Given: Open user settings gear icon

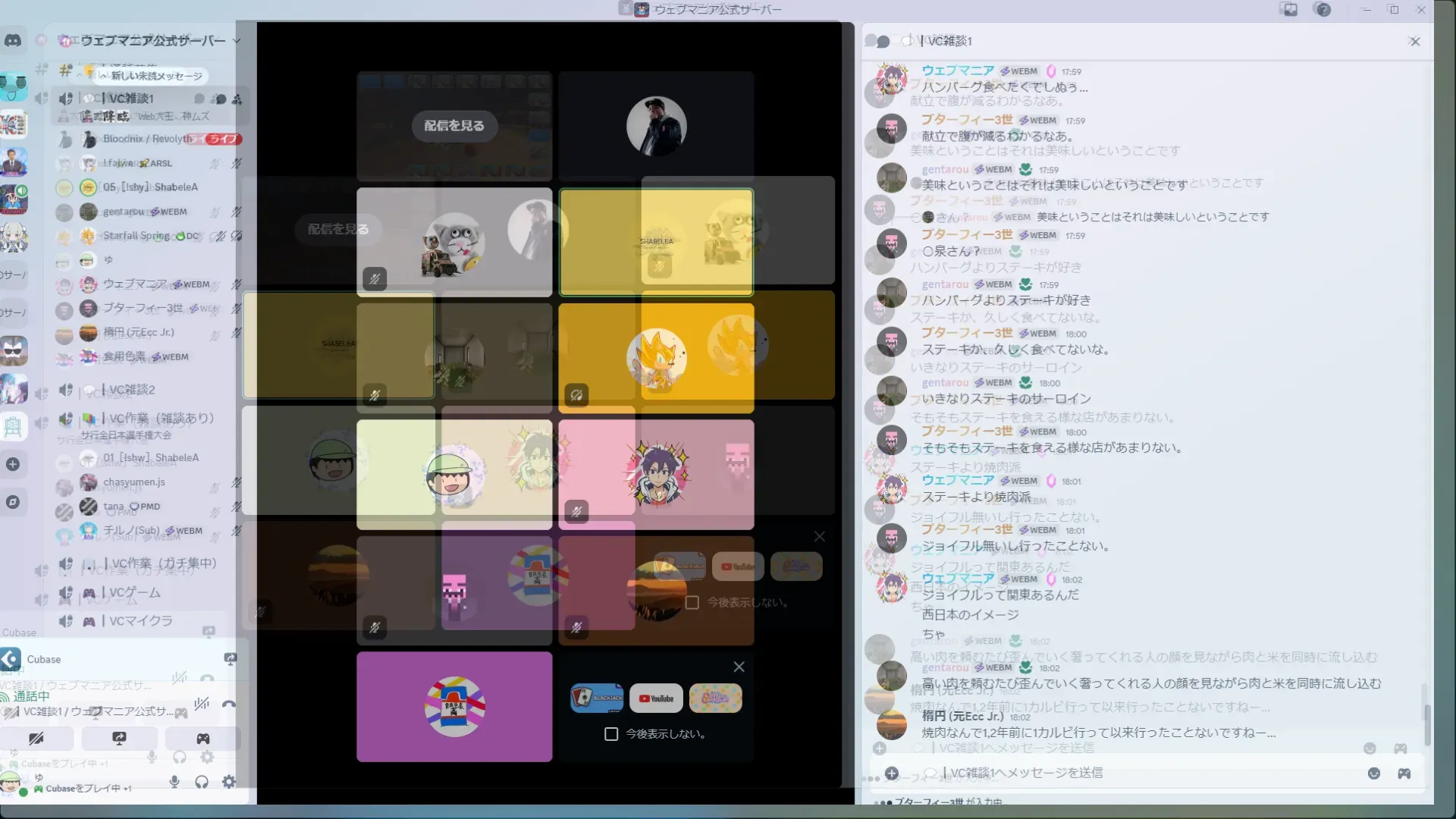Looking at the screenshot, I should (x=229, y=782).
